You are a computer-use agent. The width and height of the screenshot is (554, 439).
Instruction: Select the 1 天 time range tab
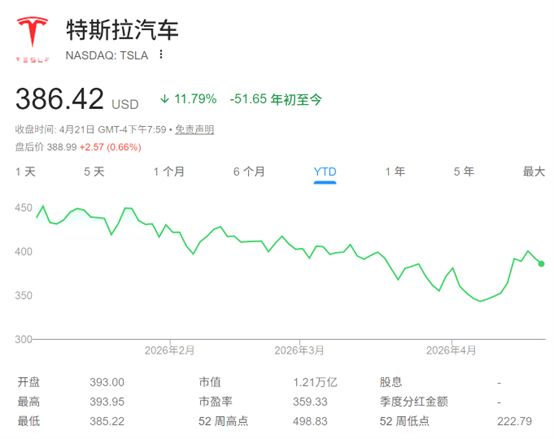coord(25,172)
